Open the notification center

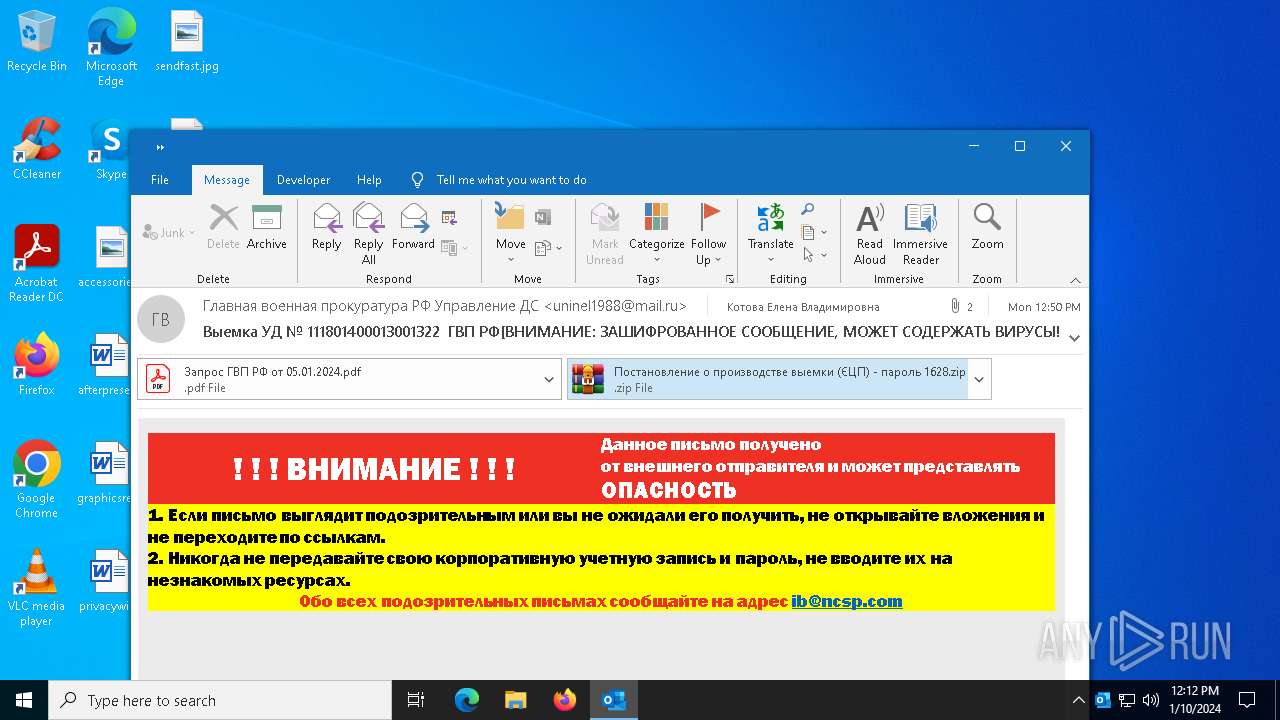tap(1247, 700)
